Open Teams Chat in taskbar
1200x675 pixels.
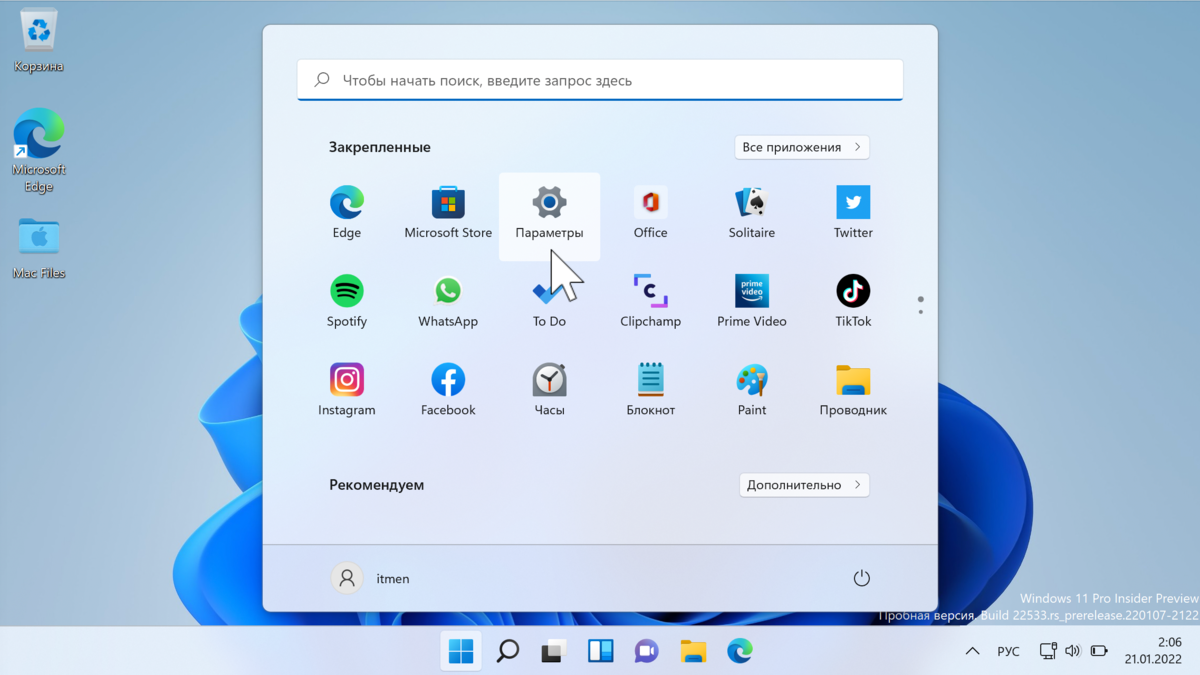point(647,651)
